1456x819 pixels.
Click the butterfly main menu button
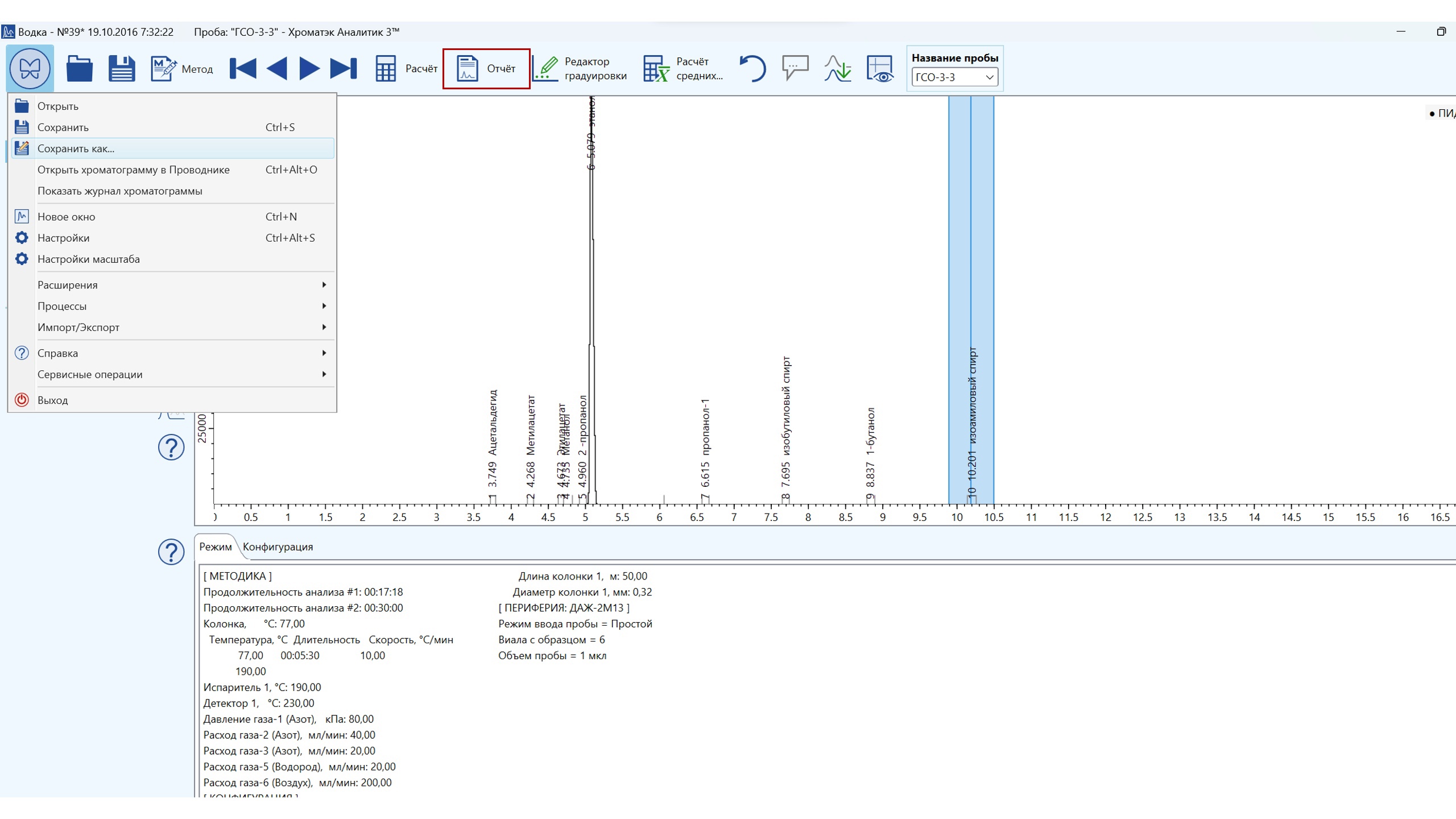click(x=30, y=68)
